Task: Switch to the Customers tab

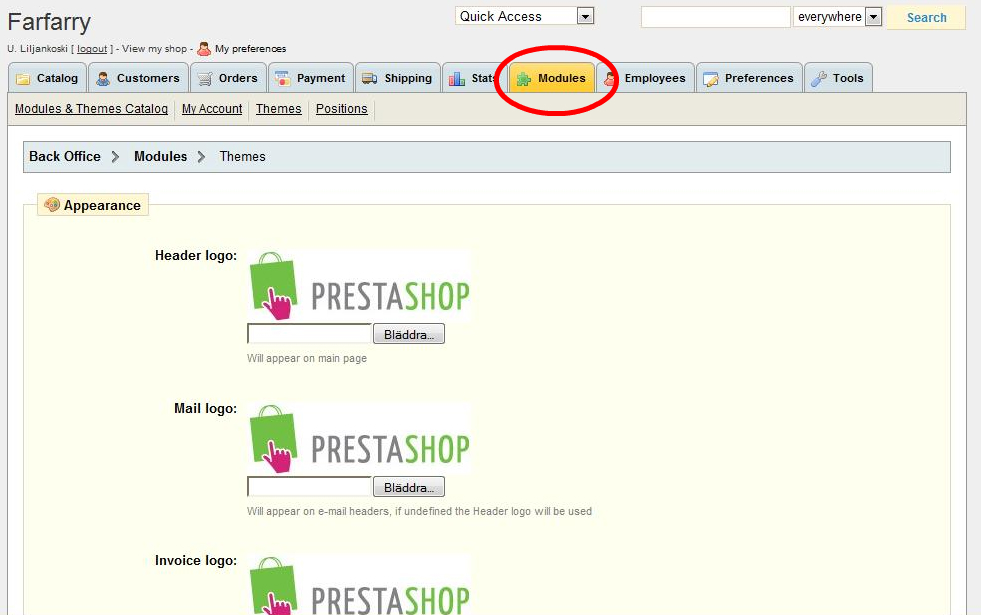Action: point(138,78)
